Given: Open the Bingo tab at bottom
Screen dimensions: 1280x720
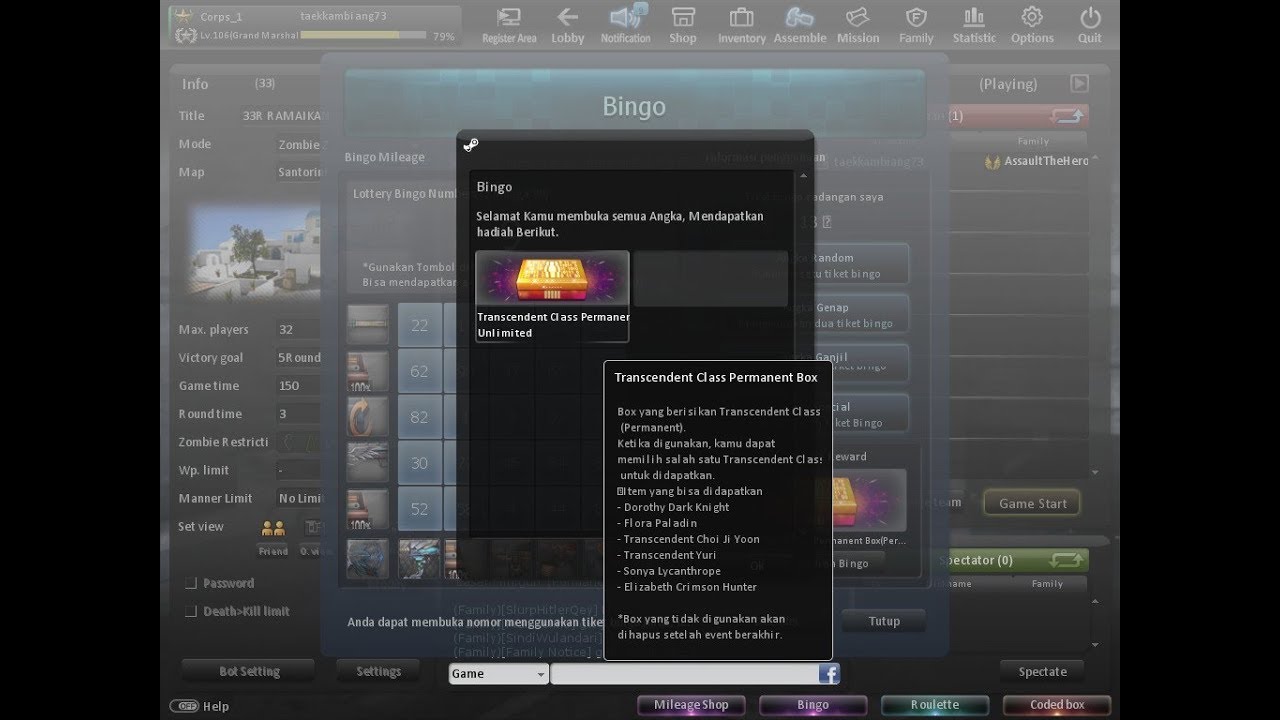Looking at the screenshot, I should click(x=813, y=705).
